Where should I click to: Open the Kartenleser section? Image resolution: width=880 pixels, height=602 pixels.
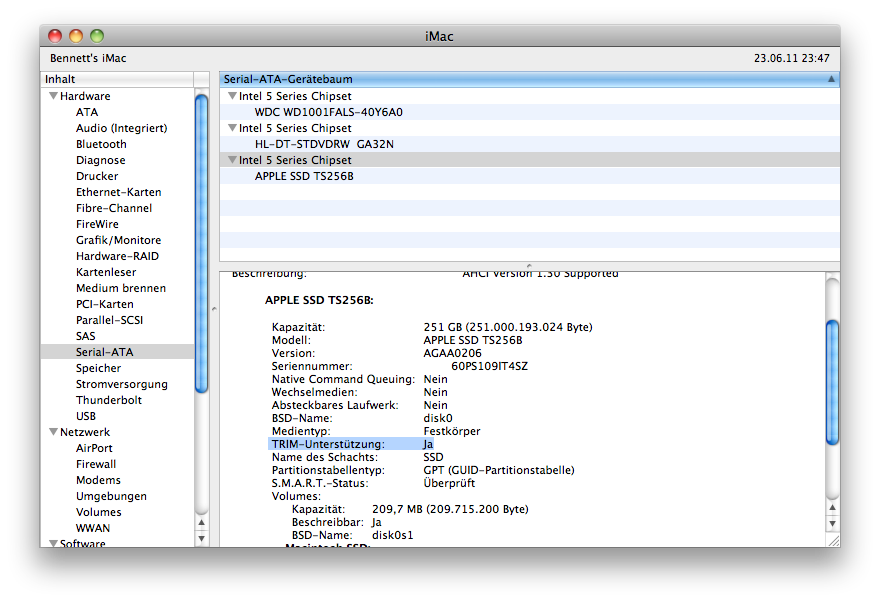click(x=106, y=272)
